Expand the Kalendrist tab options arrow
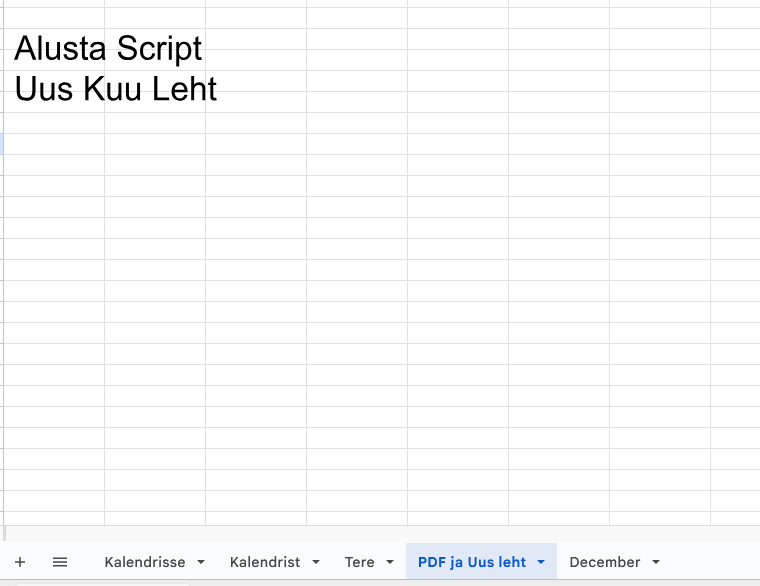Screen dimensions: 760x586 (316, 562)
